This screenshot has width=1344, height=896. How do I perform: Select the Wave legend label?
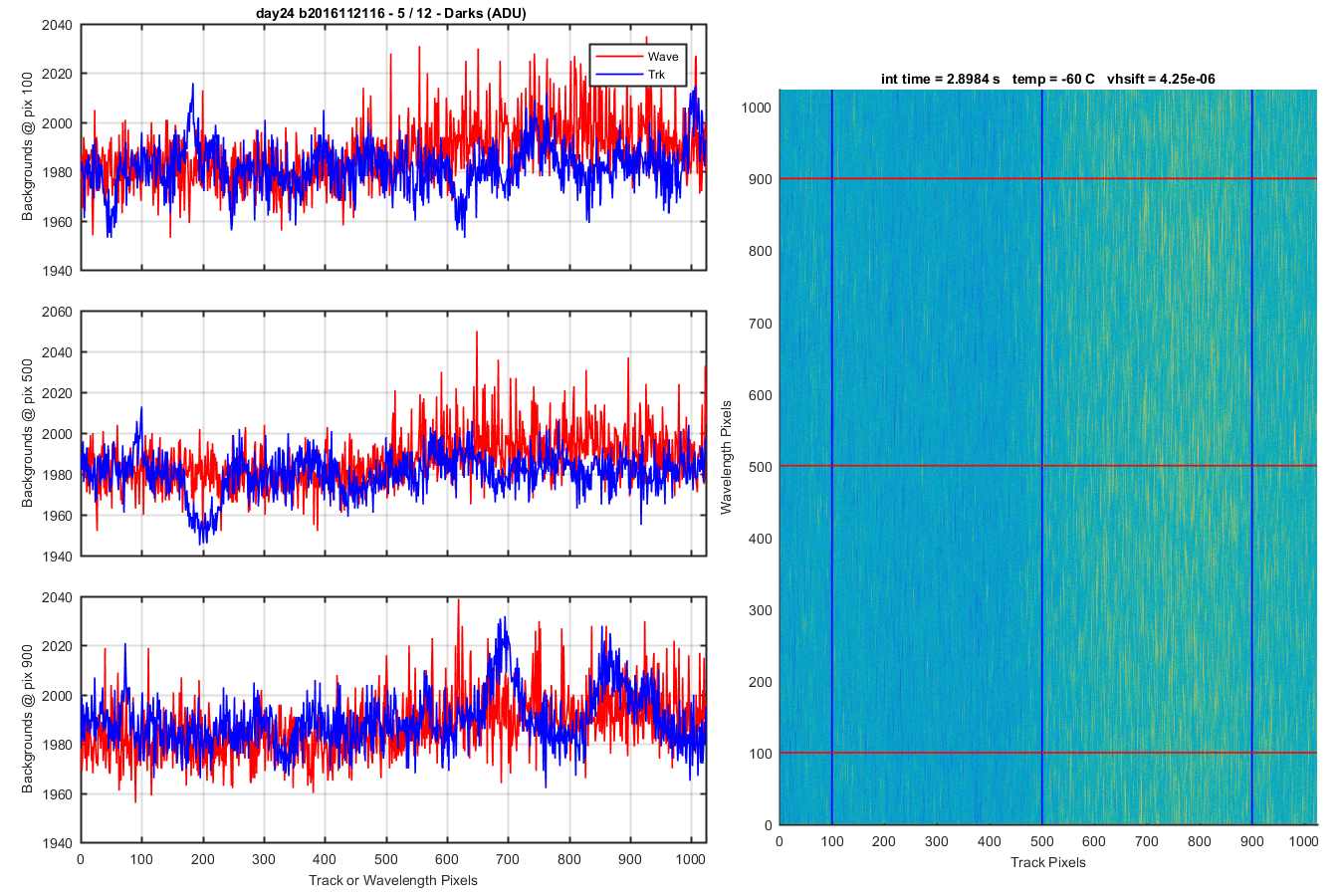point(663,57)
